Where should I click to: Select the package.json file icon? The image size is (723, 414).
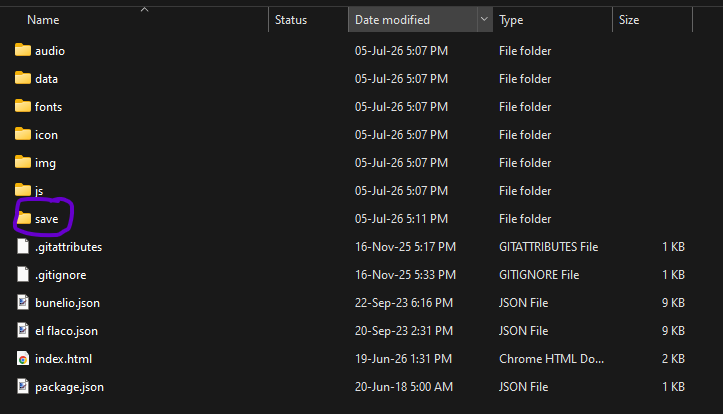23,386
